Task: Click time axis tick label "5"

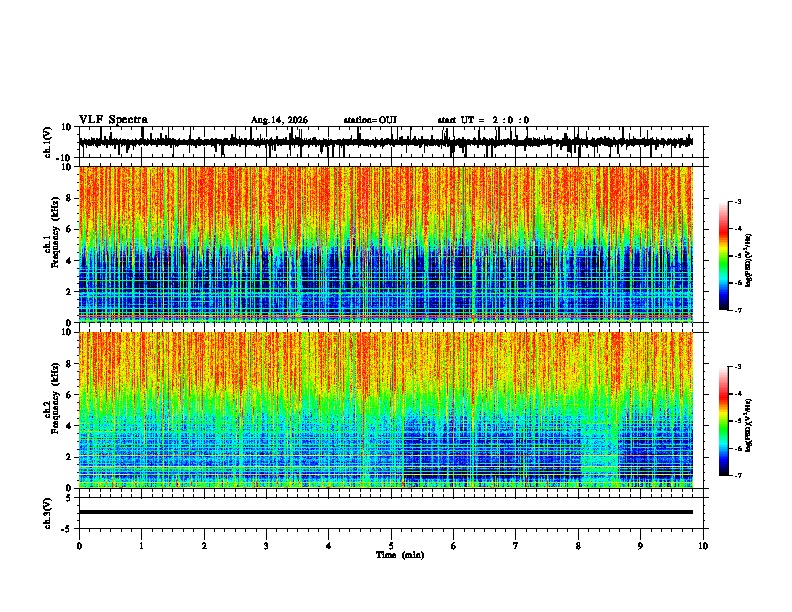Action: pyautogui.click(x=391, y=546)
